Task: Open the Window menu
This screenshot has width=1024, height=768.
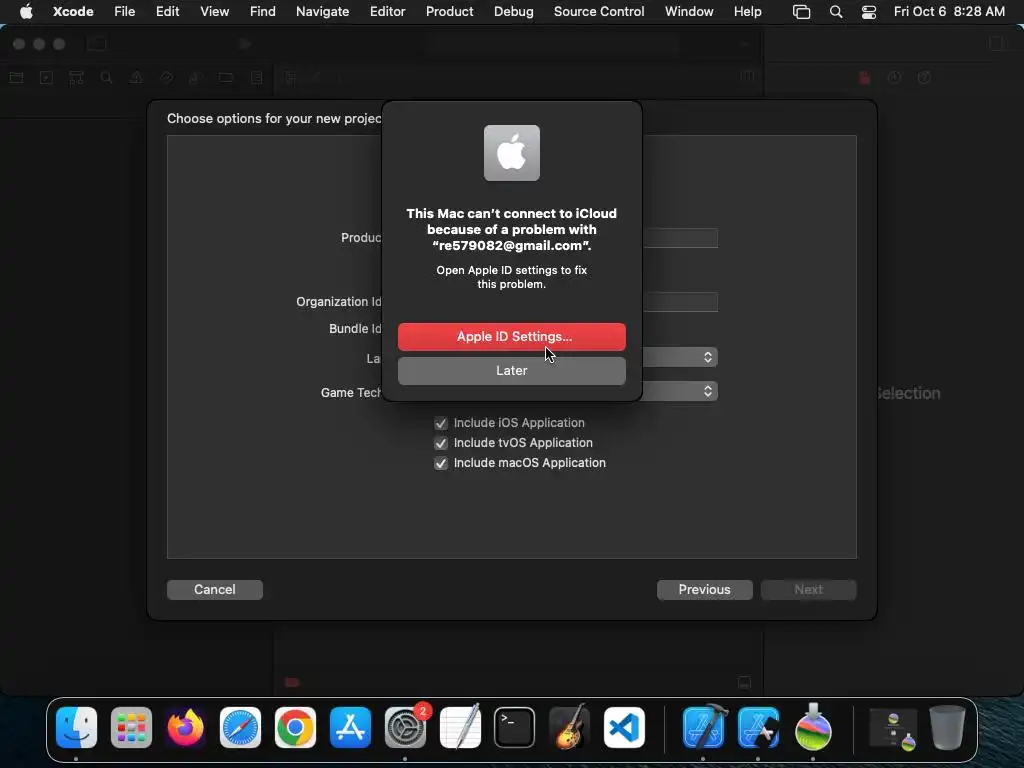Action: [689, 11]
